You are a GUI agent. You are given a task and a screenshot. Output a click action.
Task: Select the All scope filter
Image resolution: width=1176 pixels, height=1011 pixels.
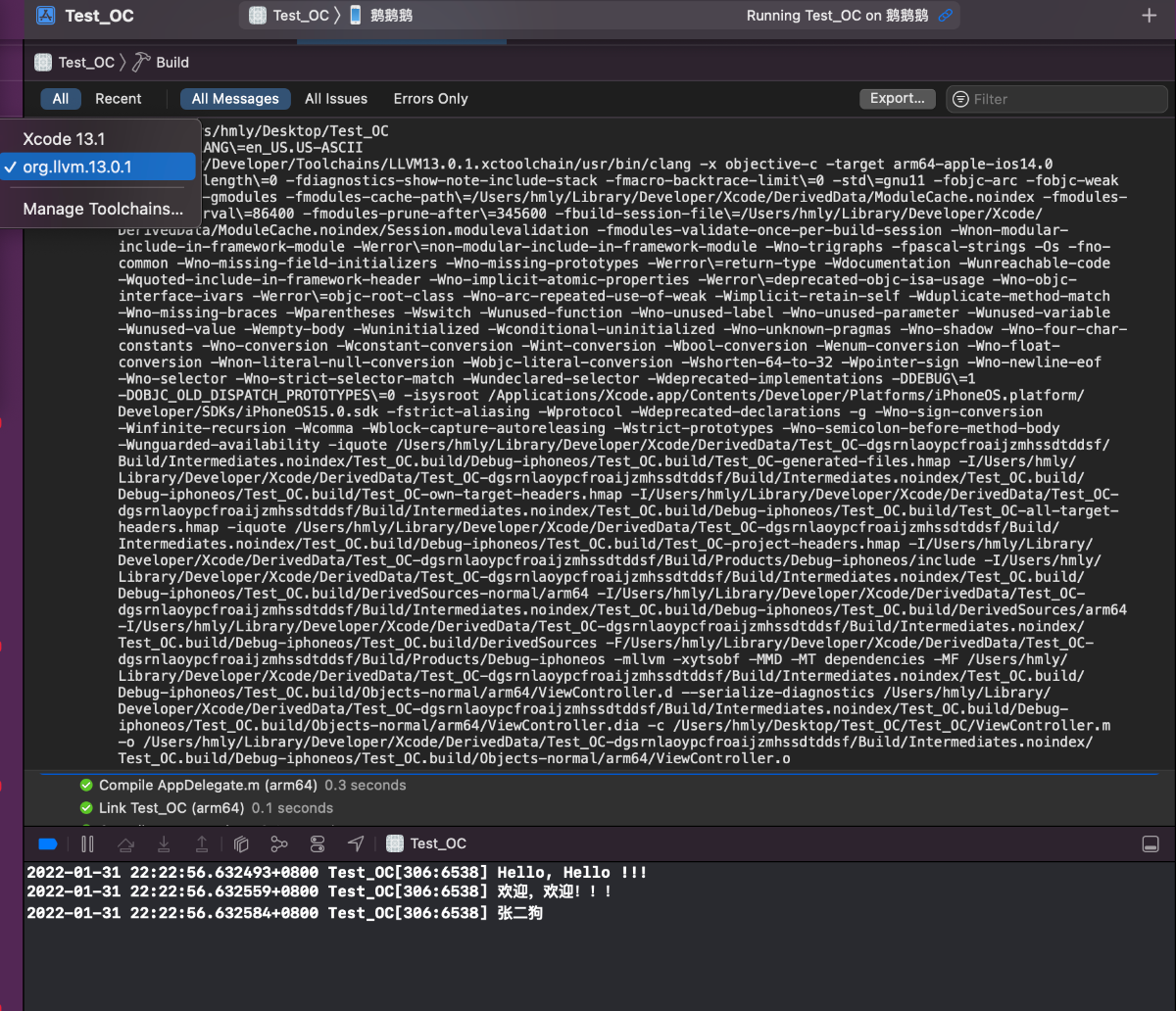point(61,99)
